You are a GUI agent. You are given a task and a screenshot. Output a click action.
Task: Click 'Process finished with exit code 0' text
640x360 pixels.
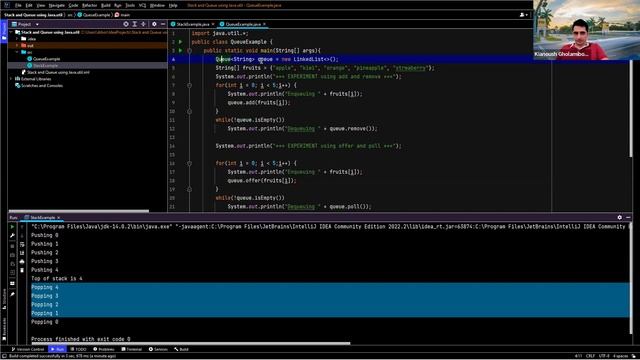[81, 339]
